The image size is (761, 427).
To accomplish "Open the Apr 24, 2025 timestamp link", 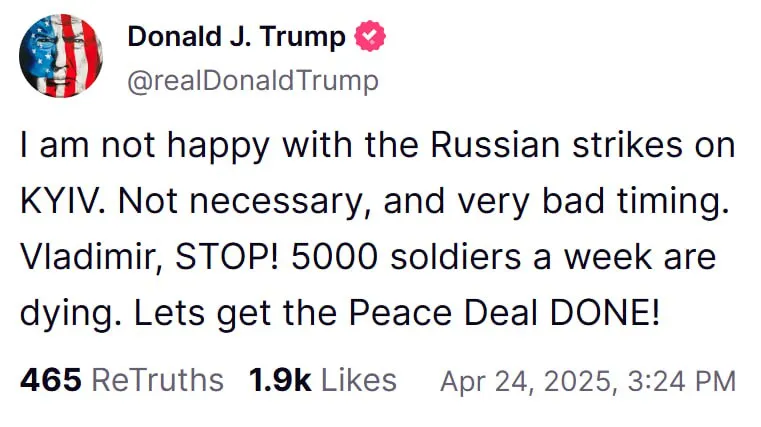I will (x=588, y=381).
